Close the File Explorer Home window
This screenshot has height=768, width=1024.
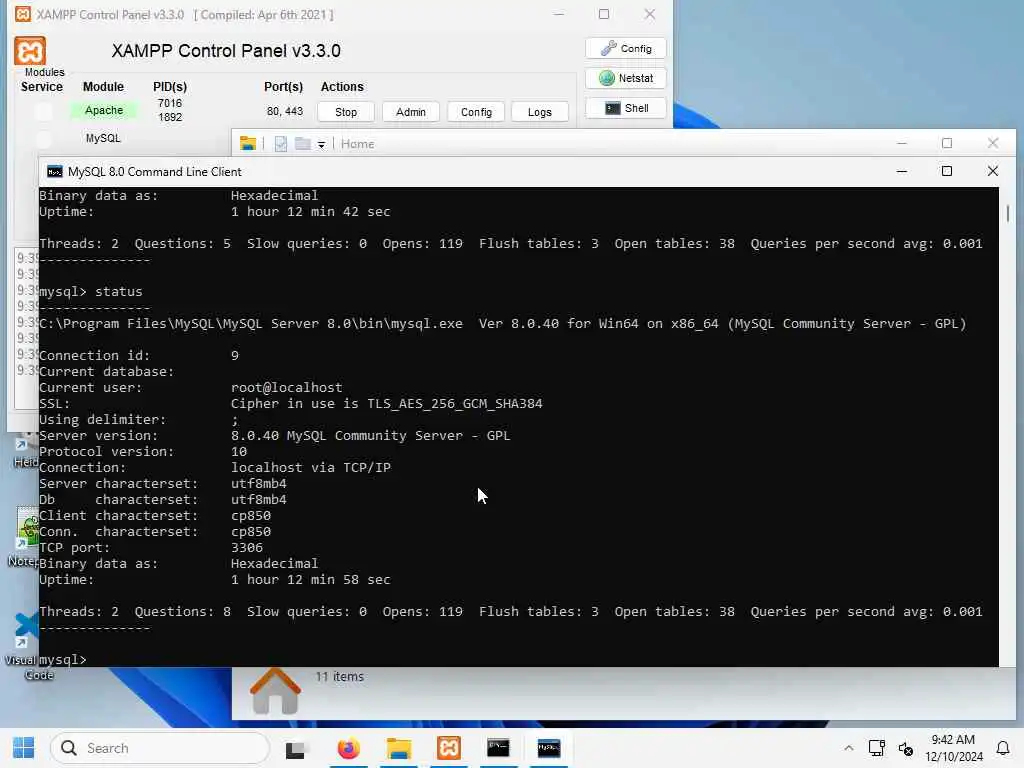[x=993, y=143]
